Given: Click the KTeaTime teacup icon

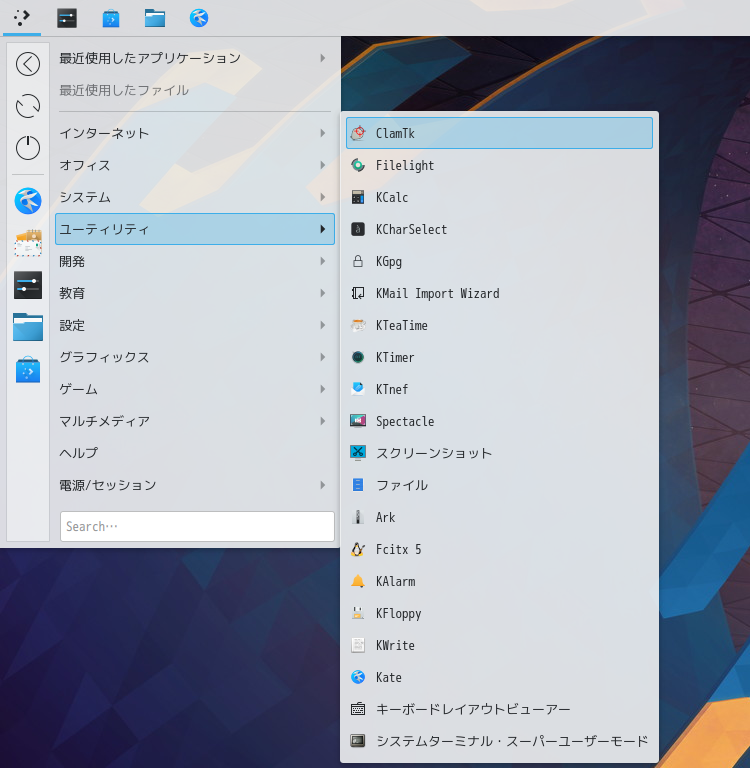Looking at the screenshot, I should point(358,325).
